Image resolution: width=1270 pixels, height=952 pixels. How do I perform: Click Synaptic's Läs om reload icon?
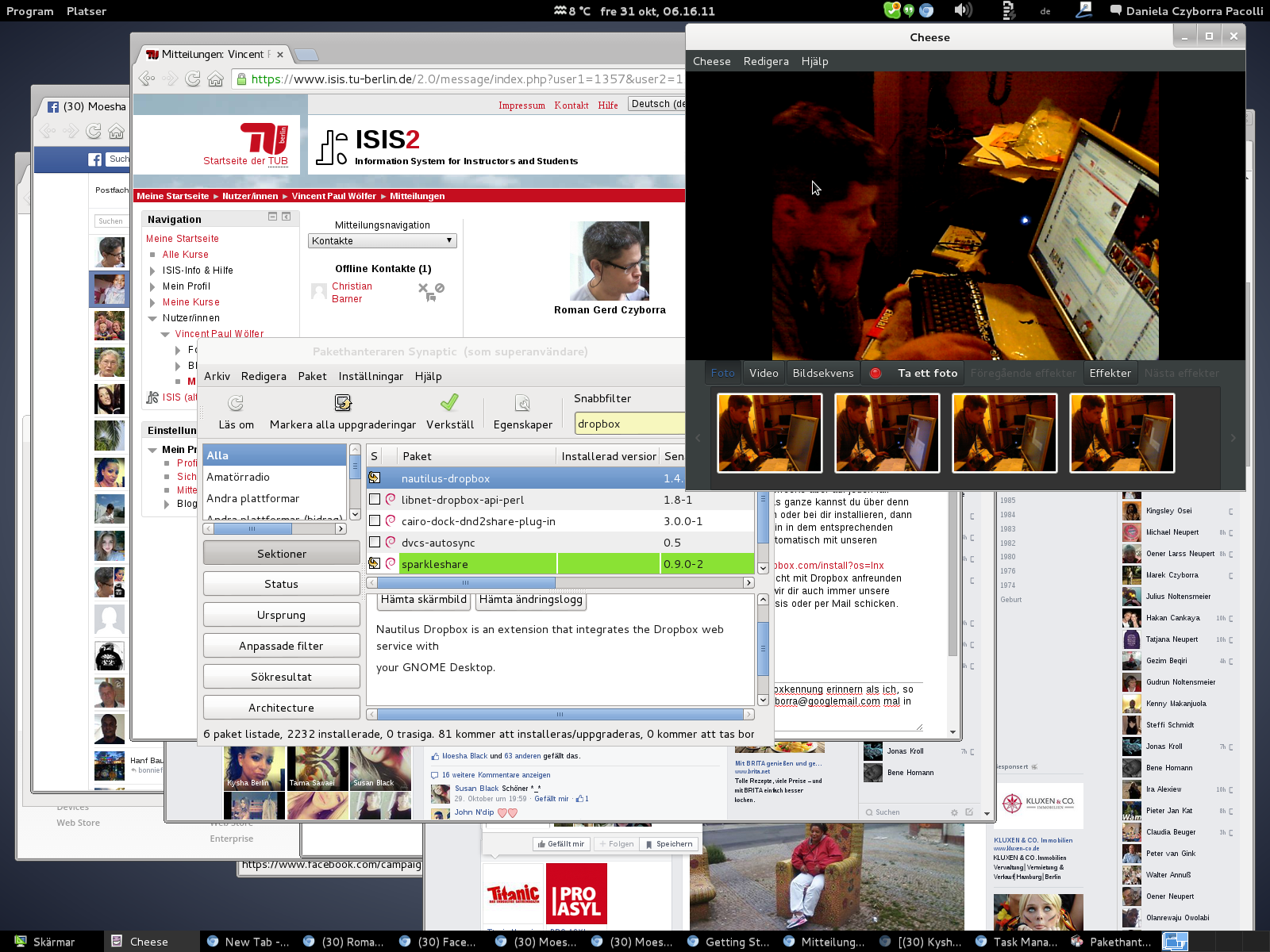coord(236,403)
